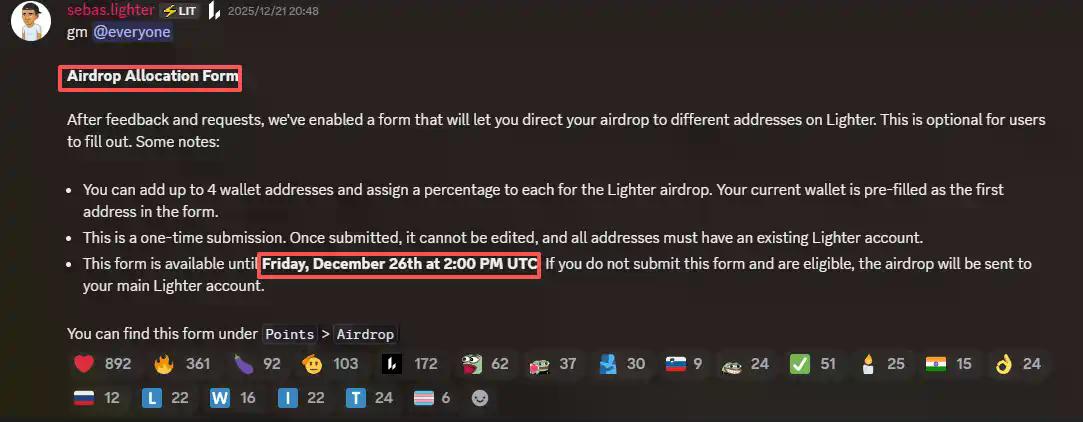The height and width of the screenshot is (422, 1083).
Task: Click the Lighter logo reaction with 172
Action: click(x=410, y=364)
